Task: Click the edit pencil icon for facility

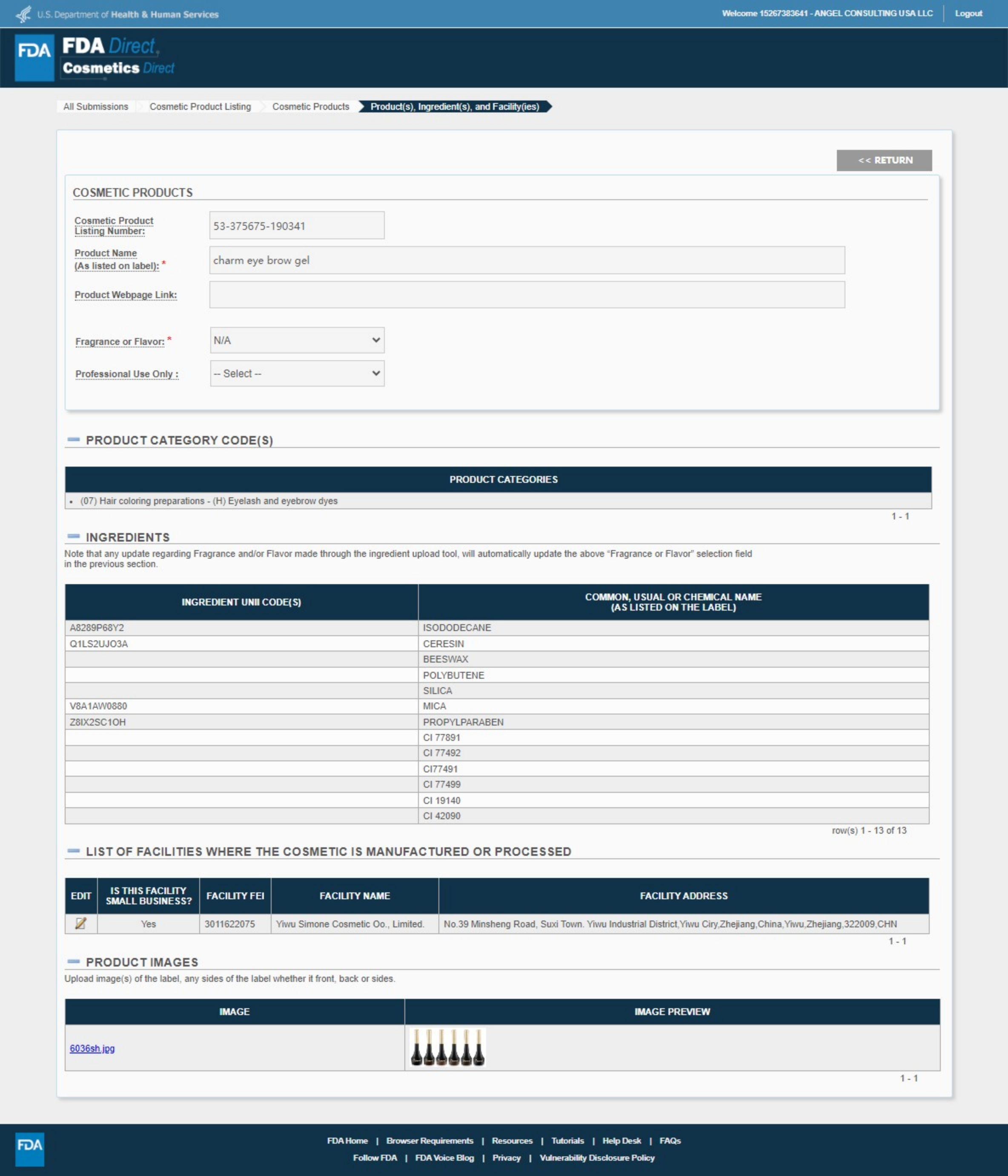Action: coord(80,924)
